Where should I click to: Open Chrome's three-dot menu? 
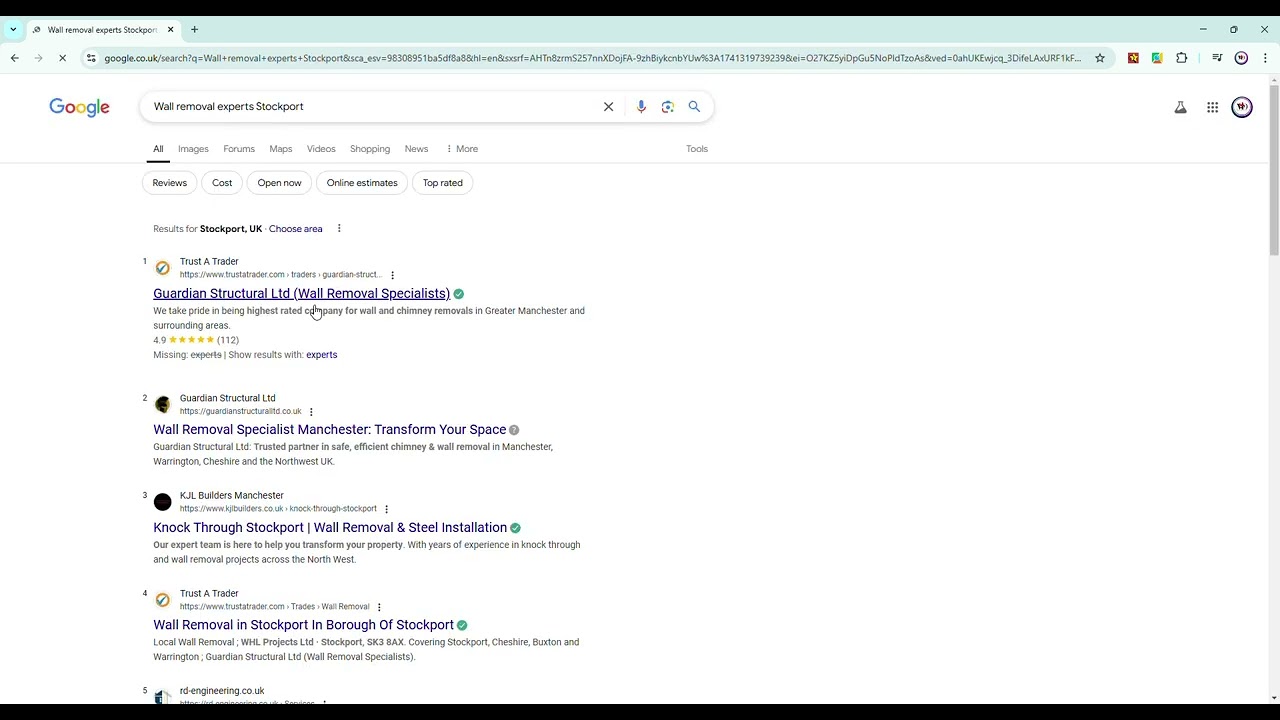point(1265,58)
